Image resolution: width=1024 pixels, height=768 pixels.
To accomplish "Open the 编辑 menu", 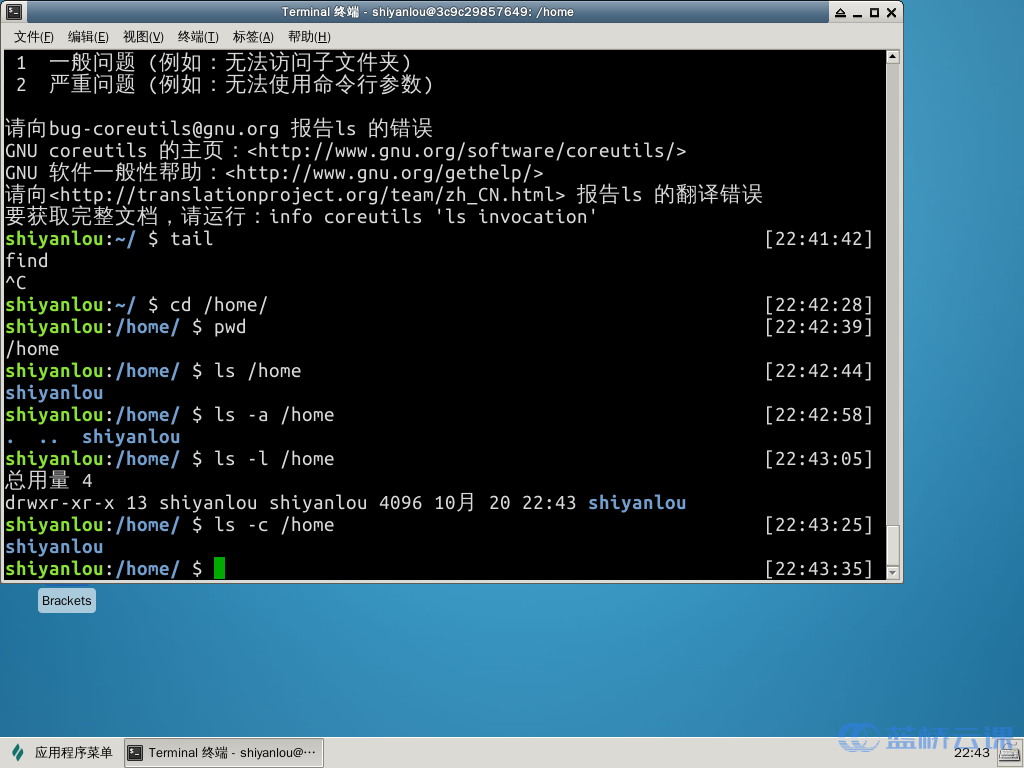I will pyautogui.click(x=88, y=36).
